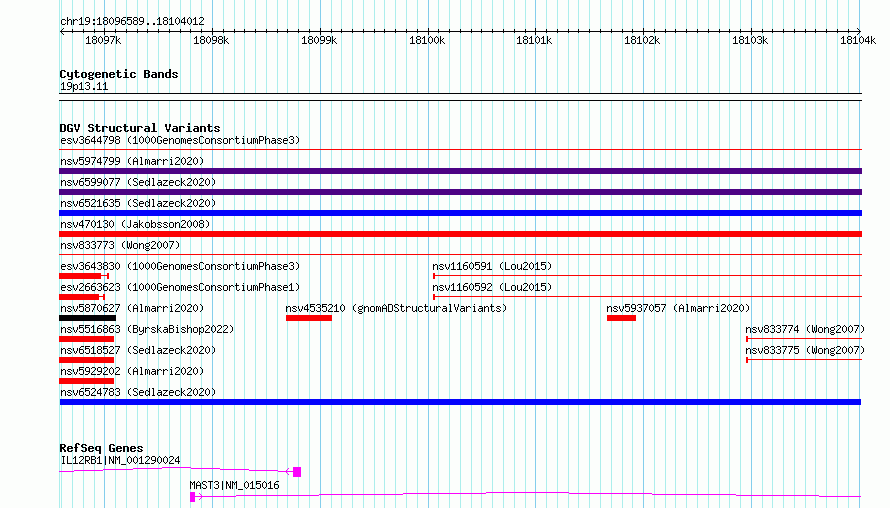Click the blue nsv6524783 variant bar
Viewport: 890px width, 508px height.
point(460,402)
